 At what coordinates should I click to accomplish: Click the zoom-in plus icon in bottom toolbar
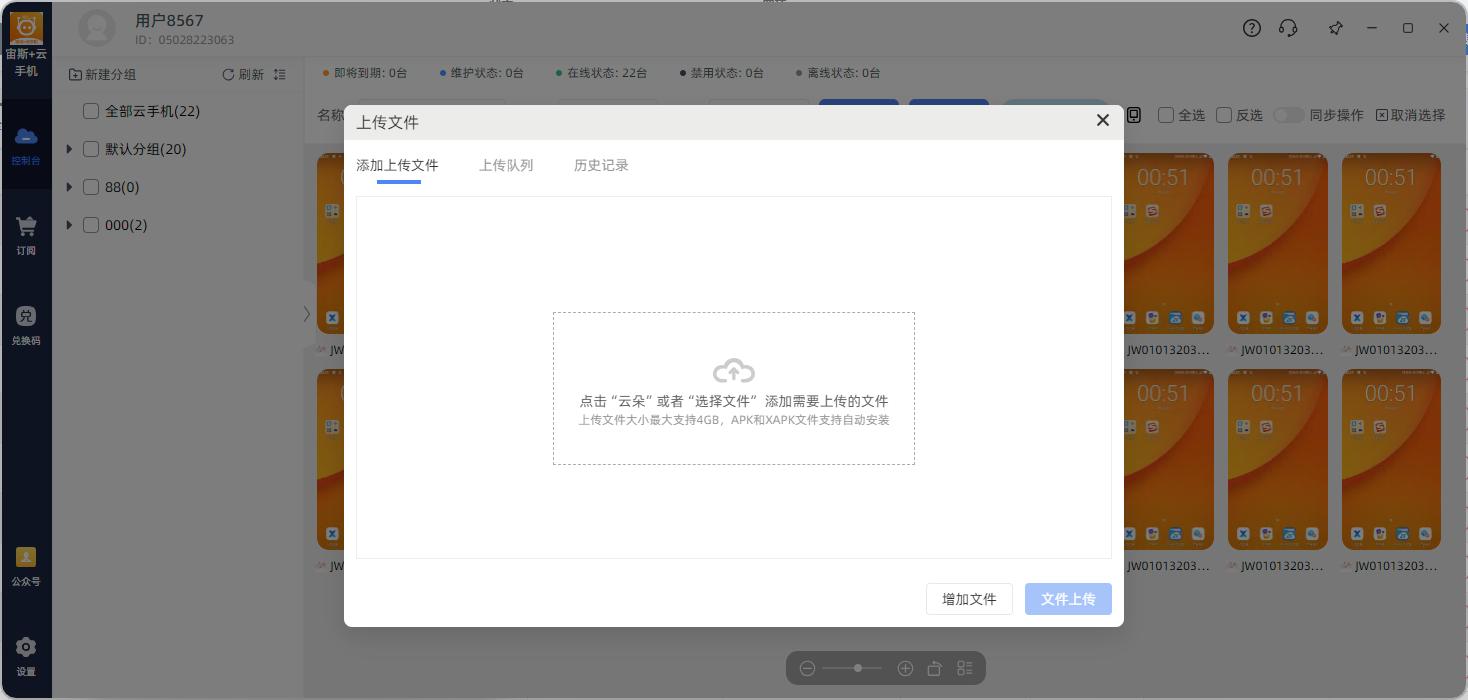point(905,668)
